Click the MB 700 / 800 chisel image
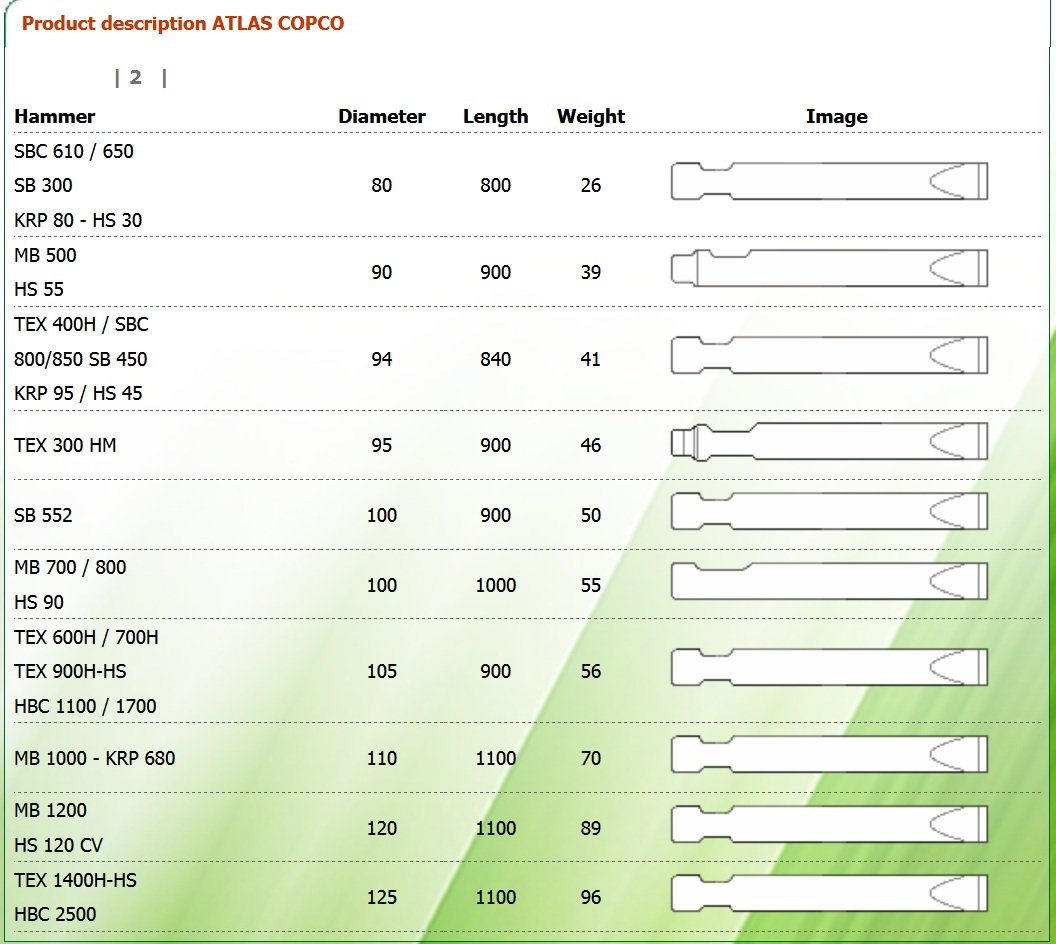The height and width of the screenshot is (944, 1056). [829, 581]
